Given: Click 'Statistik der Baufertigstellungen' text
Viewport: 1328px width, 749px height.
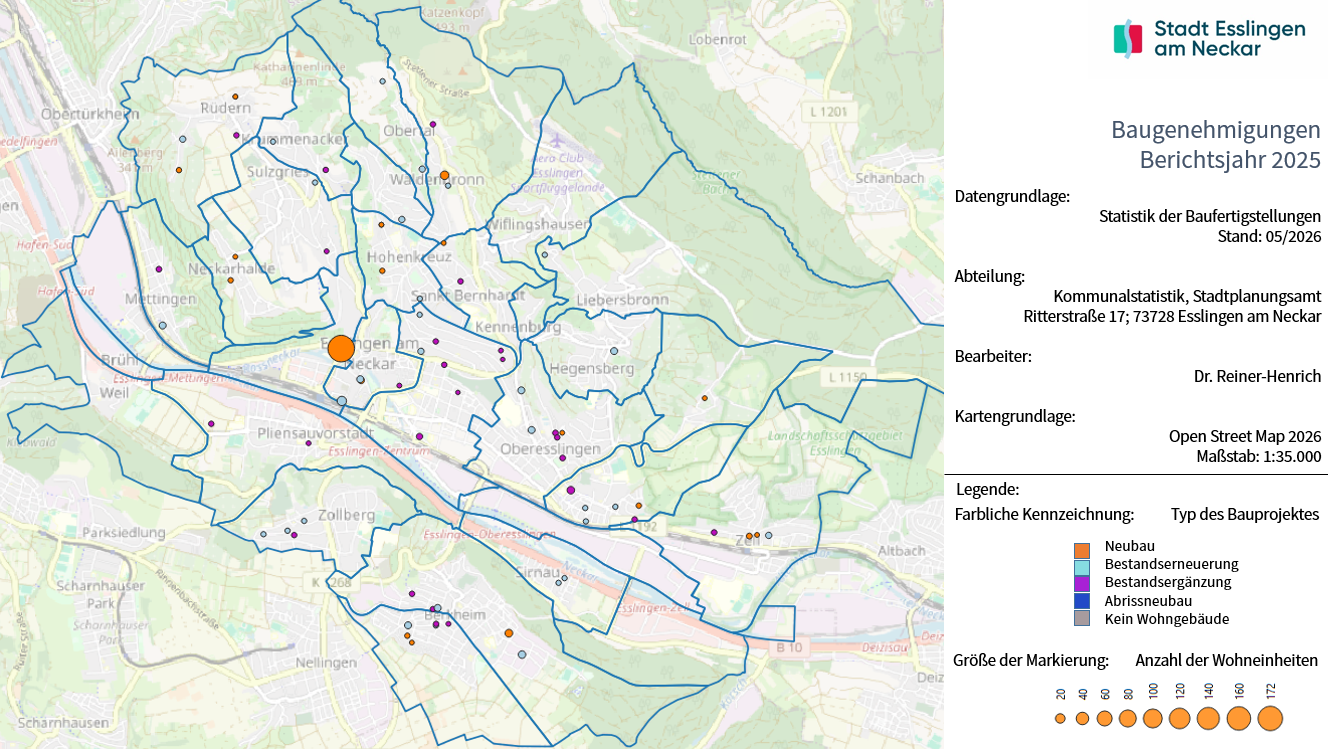Looking at the screenshot, I should (1210, 216).
